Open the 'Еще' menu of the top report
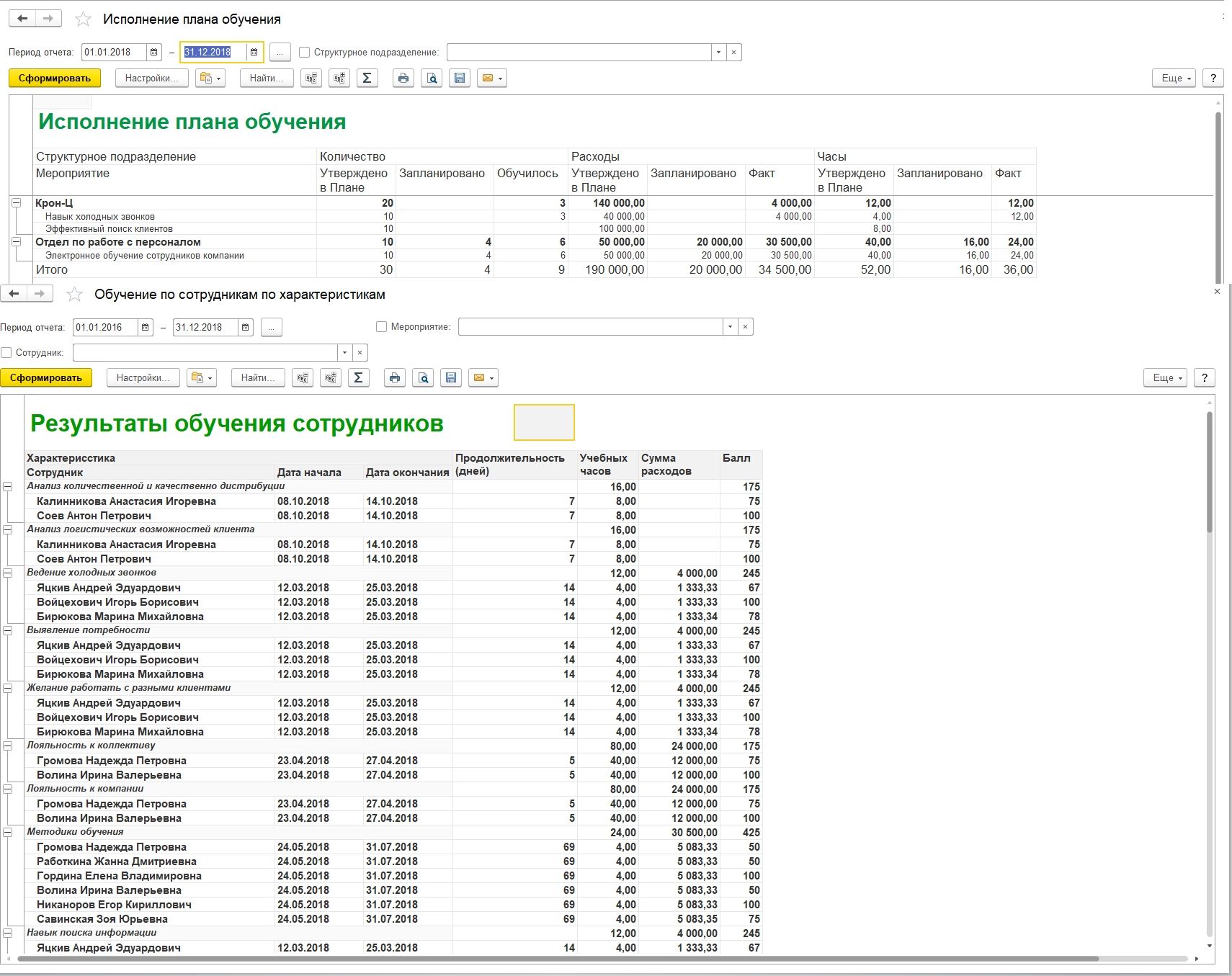 [x=1174, y=79]
